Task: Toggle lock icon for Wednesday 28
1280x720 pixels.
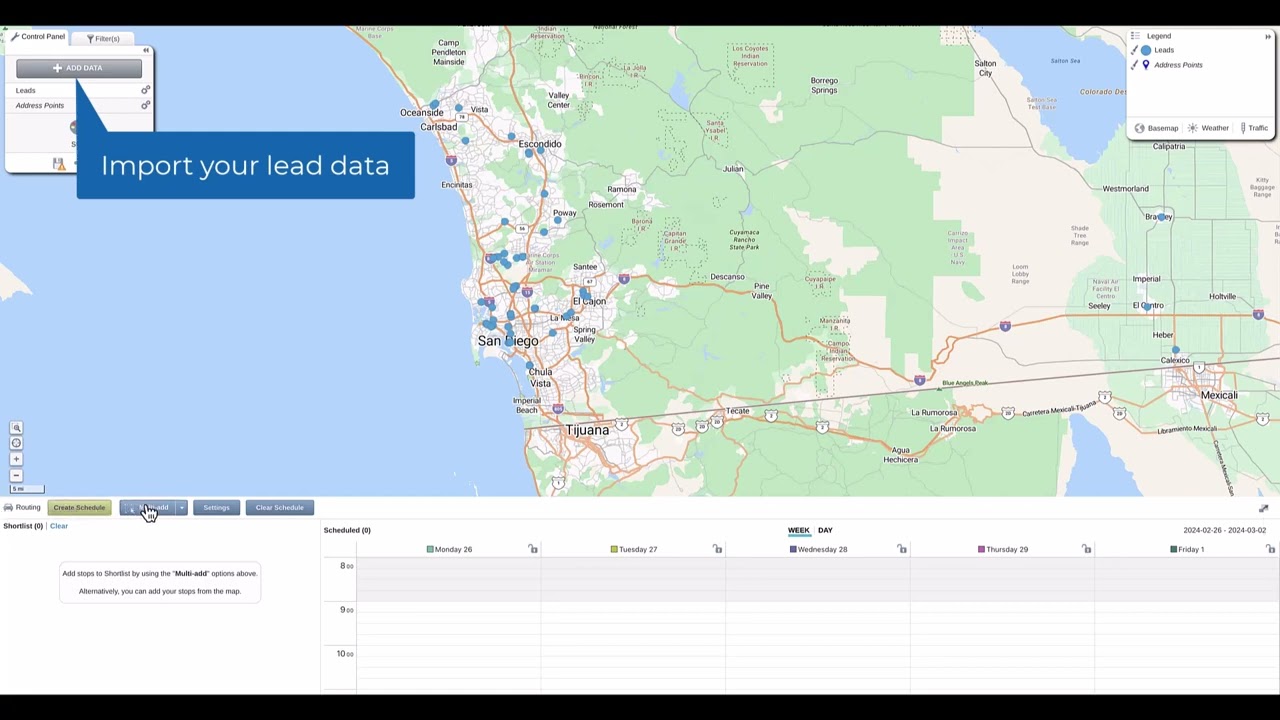Action: [x=902, y=549]
